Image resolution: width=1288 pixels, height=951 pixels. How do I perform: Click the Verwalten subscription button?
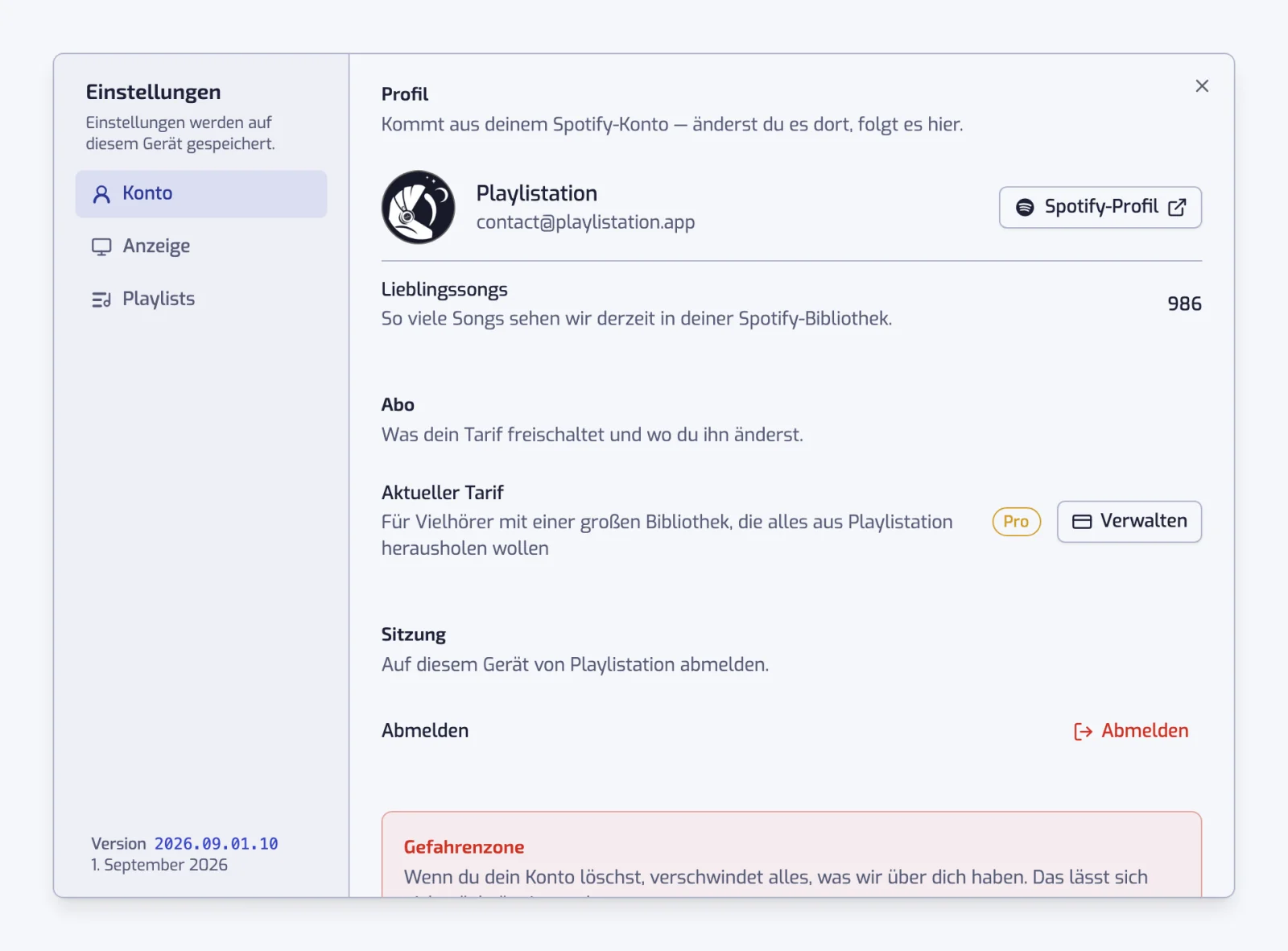tap(1129, 522)
